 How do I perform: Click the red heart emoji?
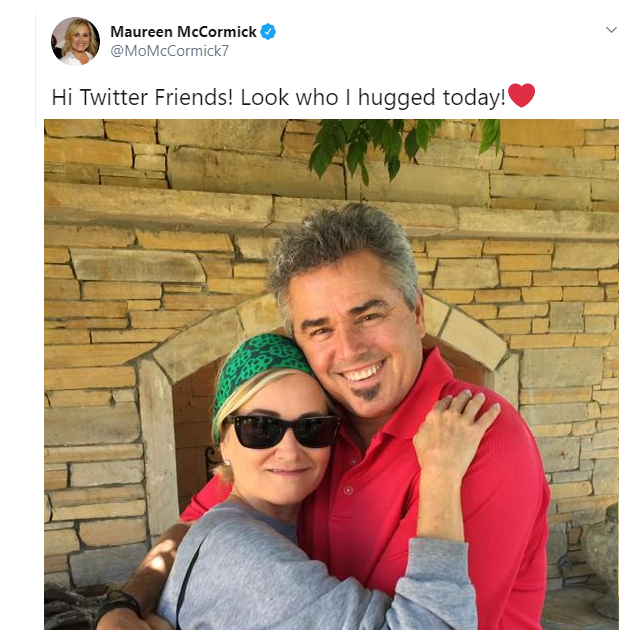pos(522,95)
